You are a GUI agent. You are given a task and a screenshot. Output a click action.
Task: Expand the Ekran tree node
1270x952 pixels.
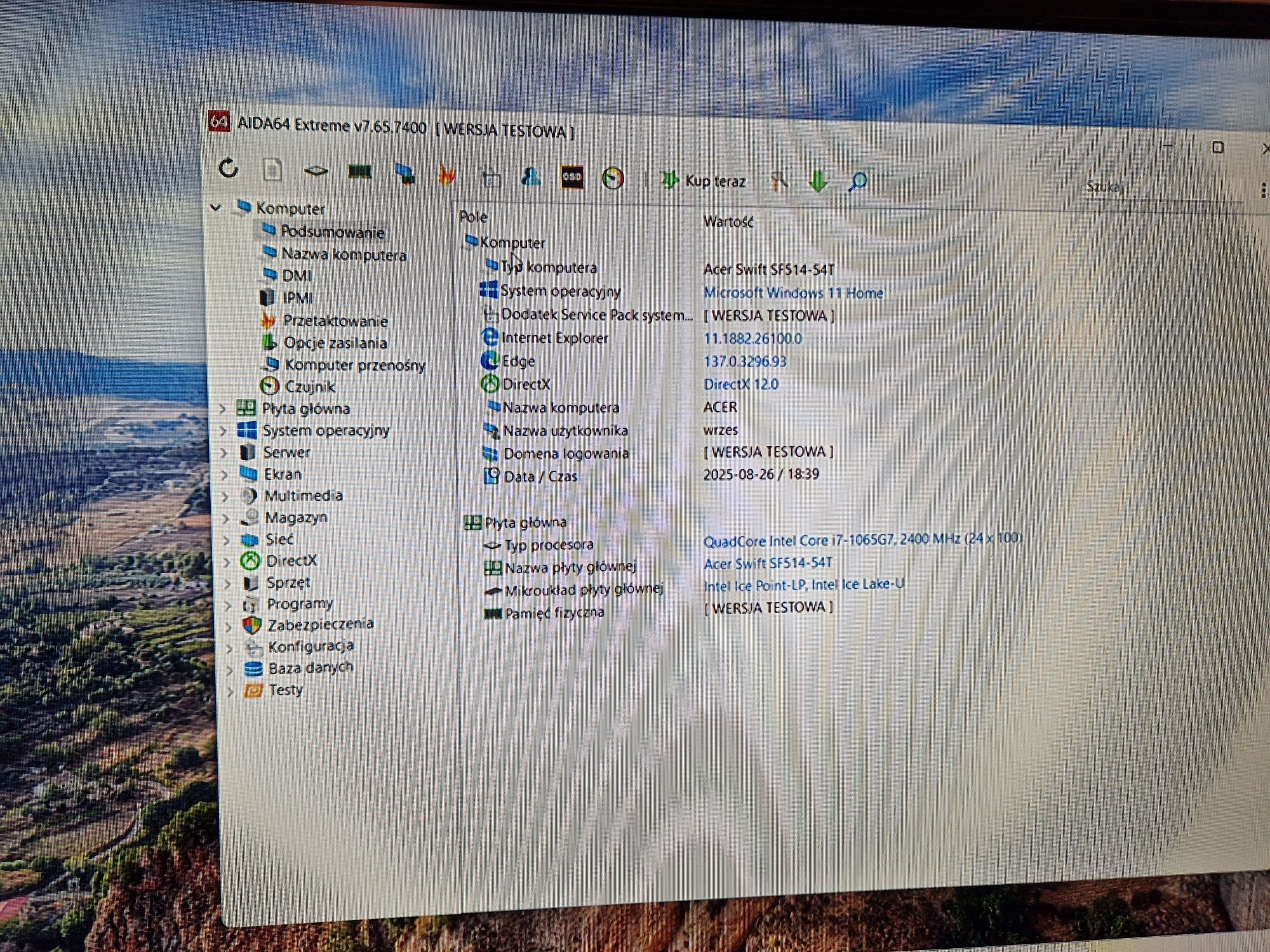[x=225, y=475]
